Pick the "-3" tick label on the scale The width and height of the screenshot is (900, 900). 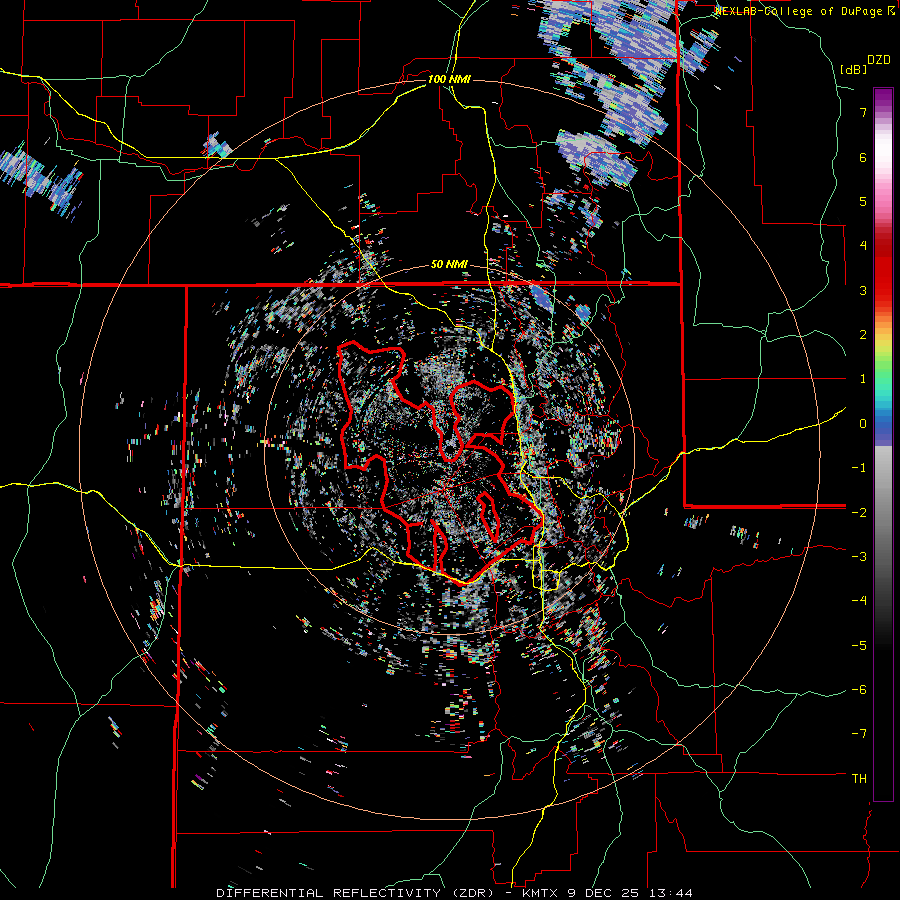[x=859, y=557]
